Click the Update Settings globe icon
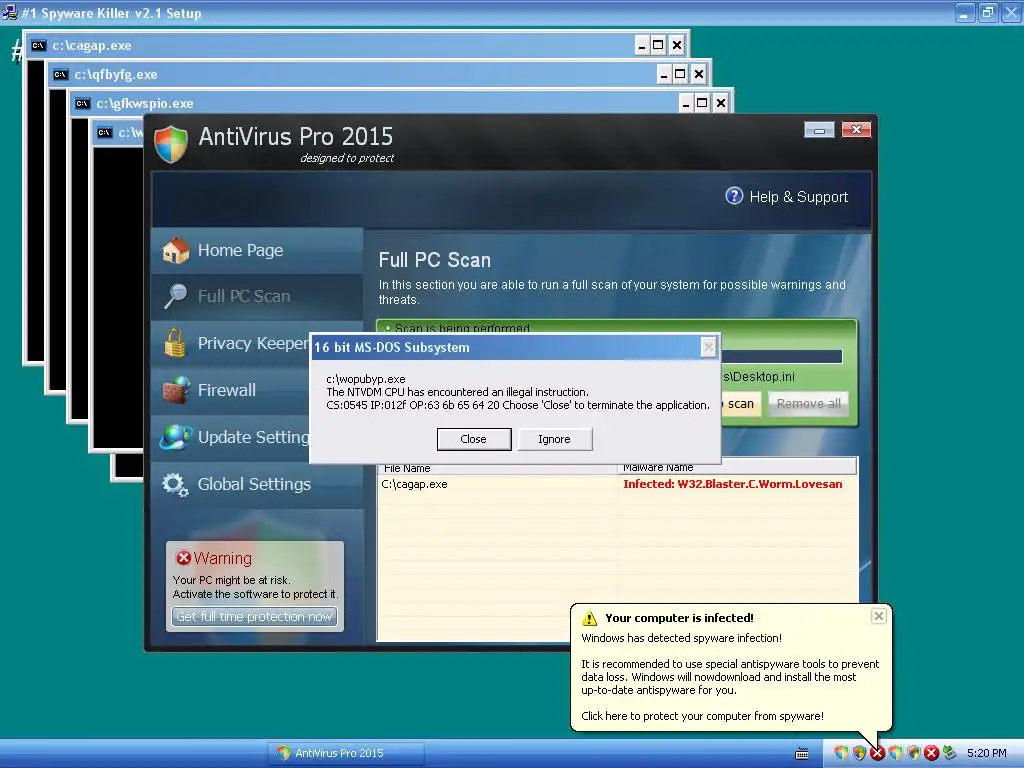 [x=176, y=437]
